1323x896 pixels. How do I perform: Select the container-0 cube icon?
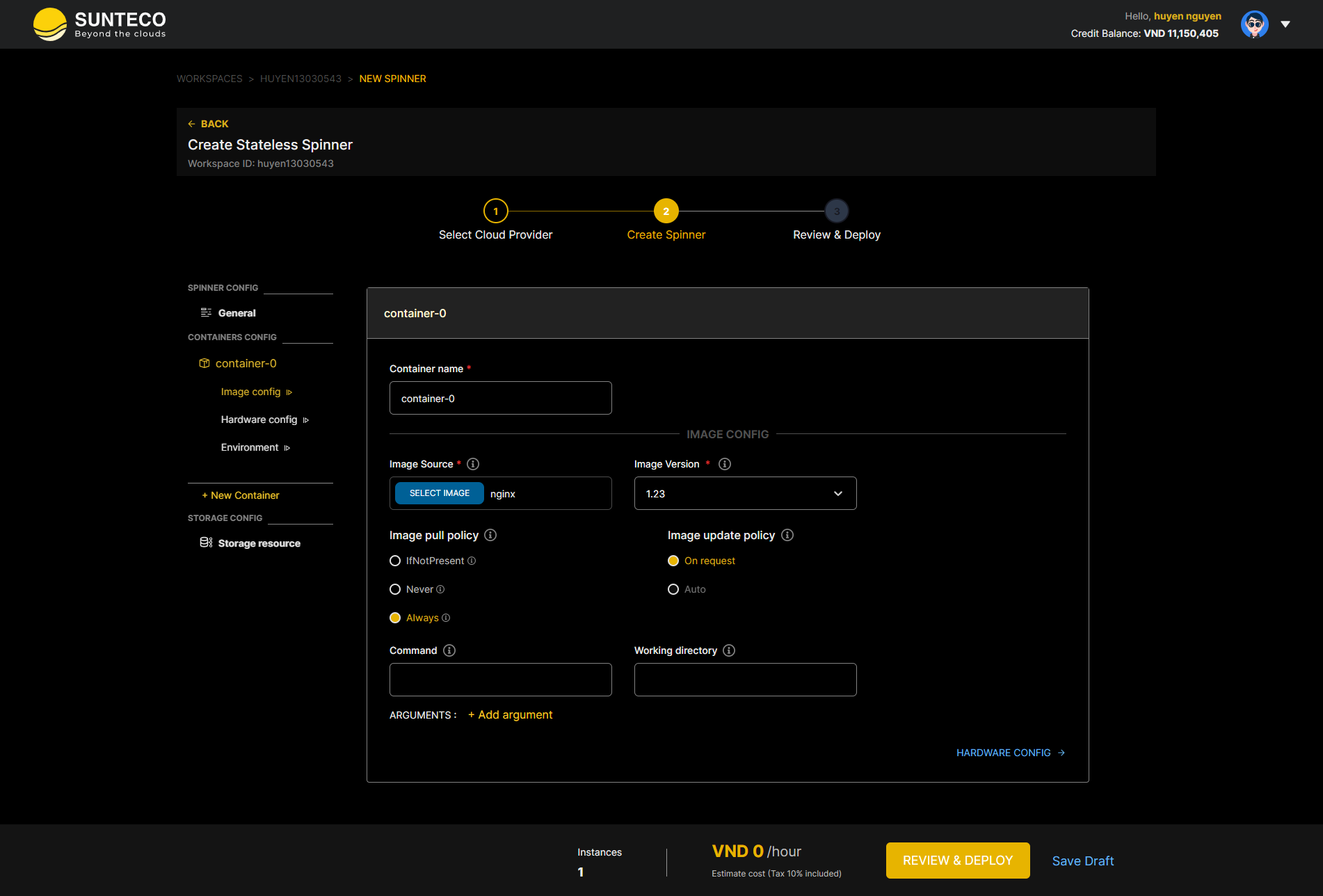pyautogui.click(x=205, y=362)
